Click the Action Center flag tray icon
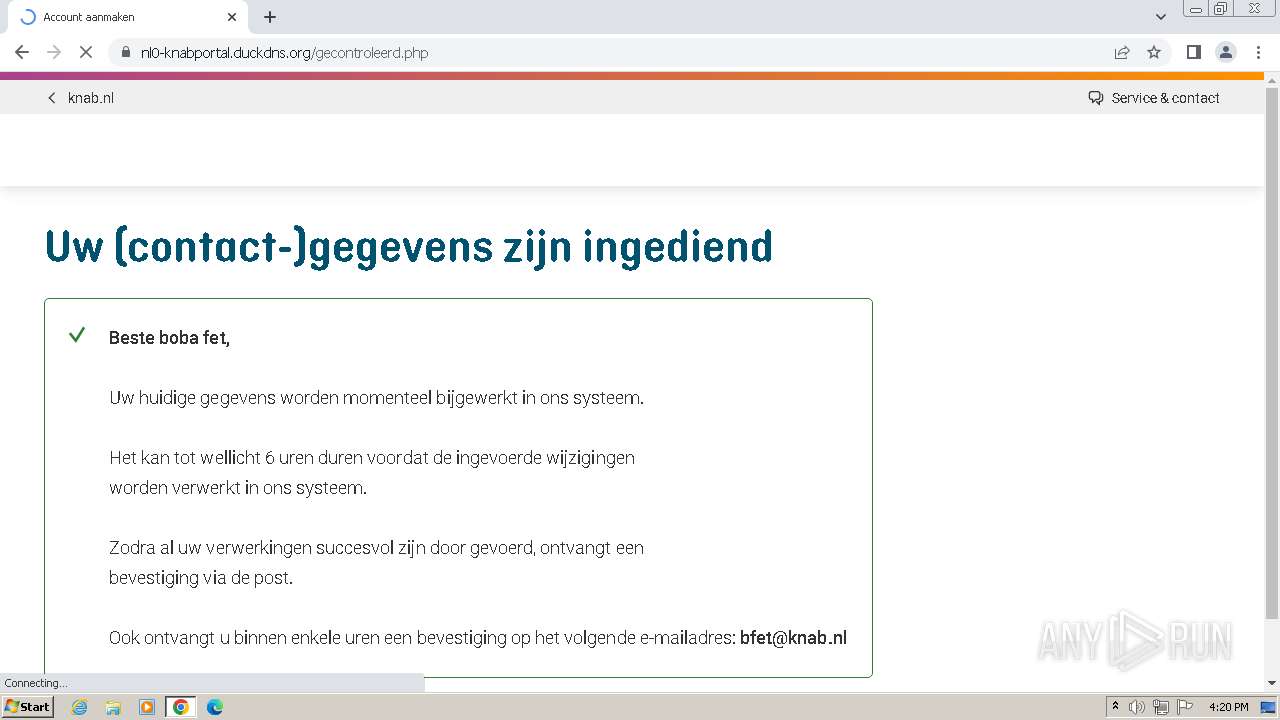This screenshot has height=720, width=1280. [1185, 707]
